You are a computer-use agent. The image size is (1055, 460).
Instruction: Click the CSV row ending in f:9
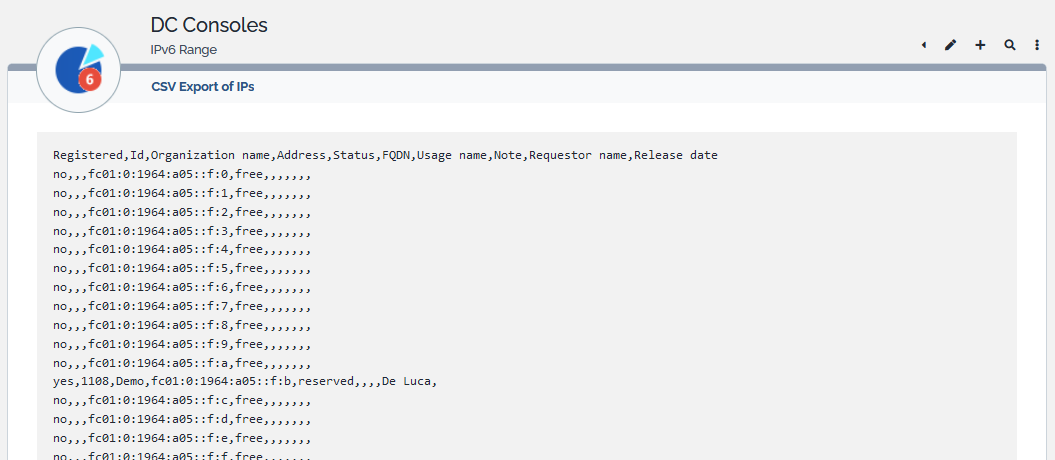182,344
